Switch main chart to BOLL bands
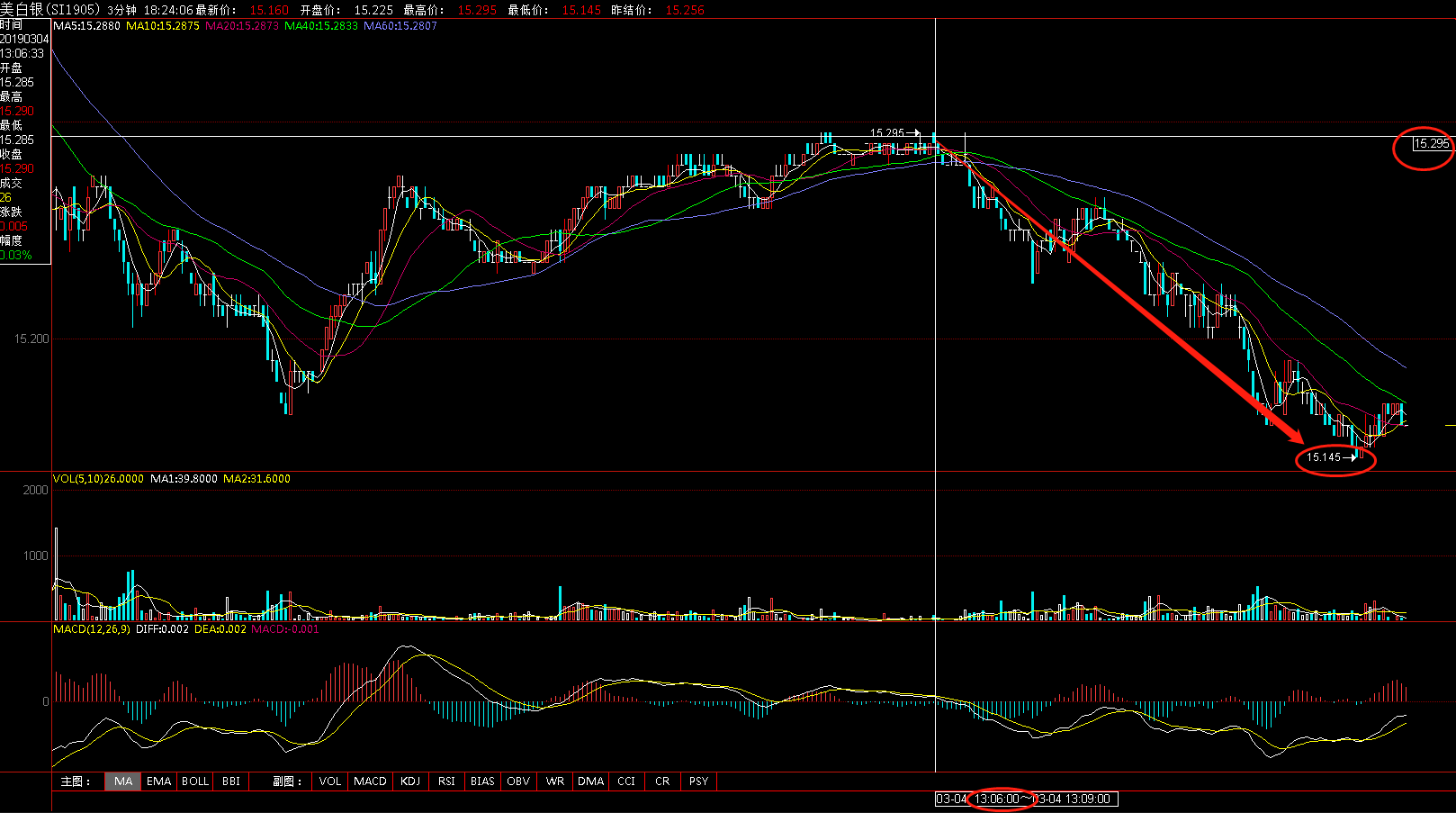This screenshot has width=1456, height=813. click(x=195, y=781)
